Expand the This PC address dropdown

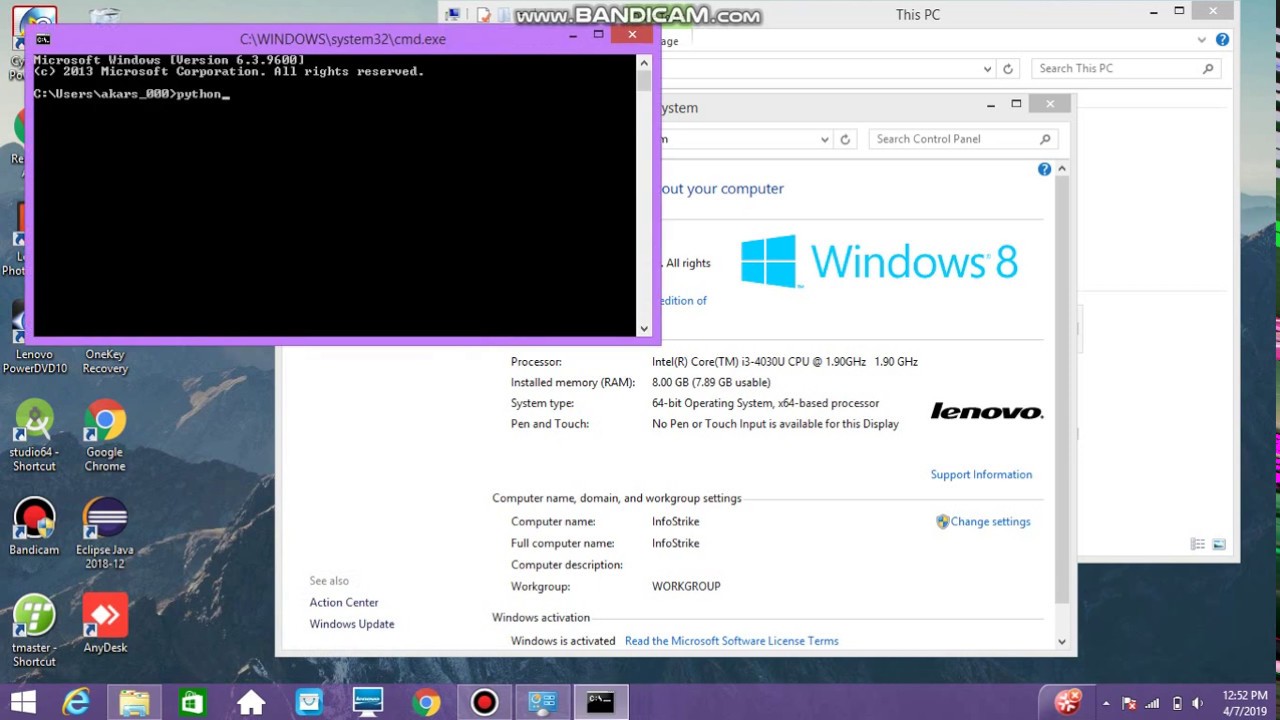click(x=987, y=68)
